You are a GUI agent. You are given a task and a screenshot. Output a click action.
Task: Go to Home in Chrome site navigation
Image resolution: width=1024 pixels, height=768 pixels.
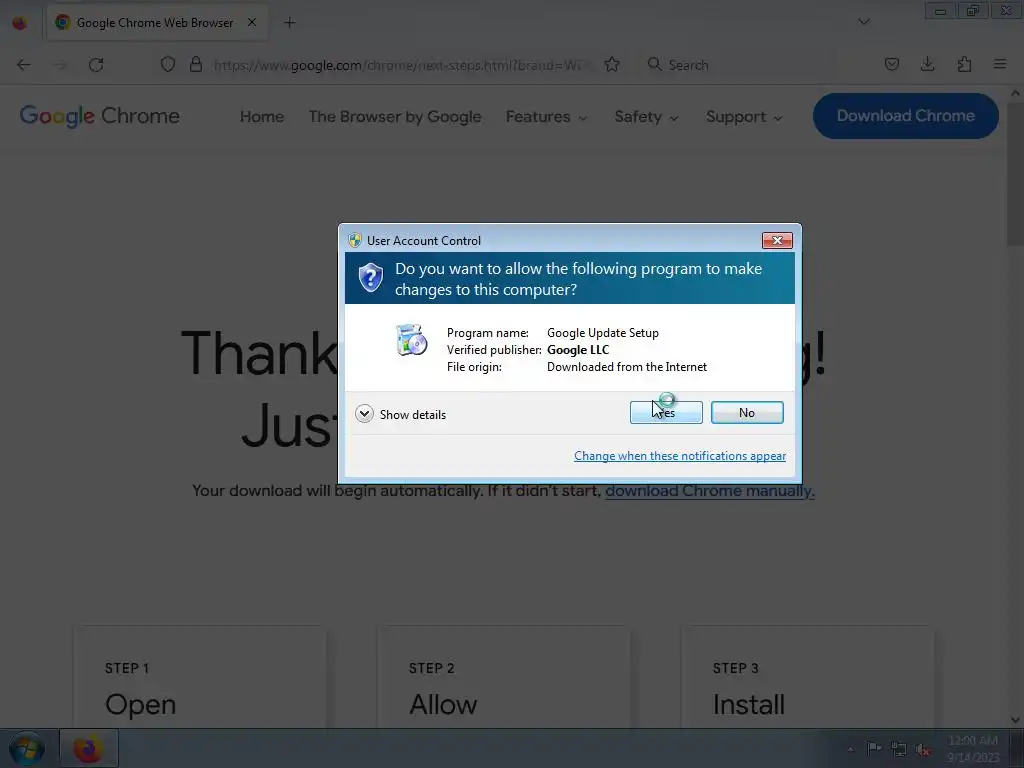(261, 117)
